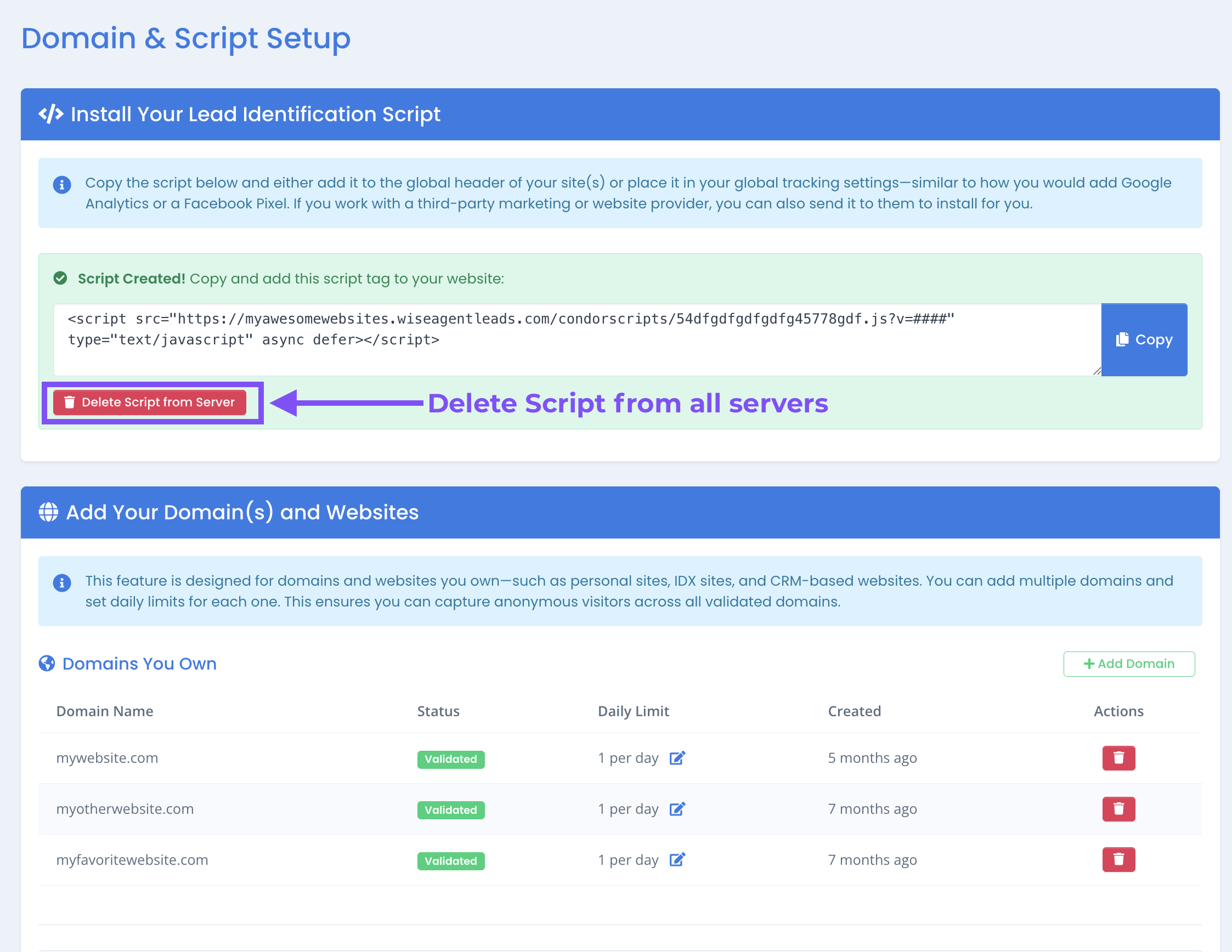This screenshot has height=952, width=1232.
Task: Delete the mywebsite.com domain
Action: coord(1118,758)
